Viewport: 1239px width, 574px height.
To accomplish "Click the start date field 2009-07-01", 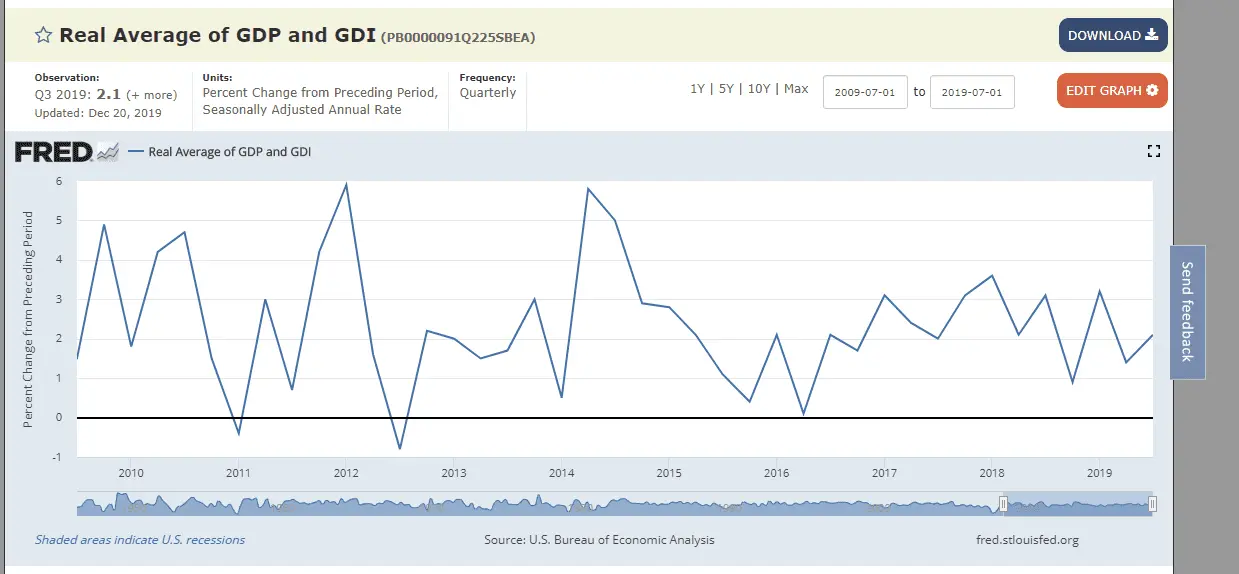I will [x=865, y=93].
